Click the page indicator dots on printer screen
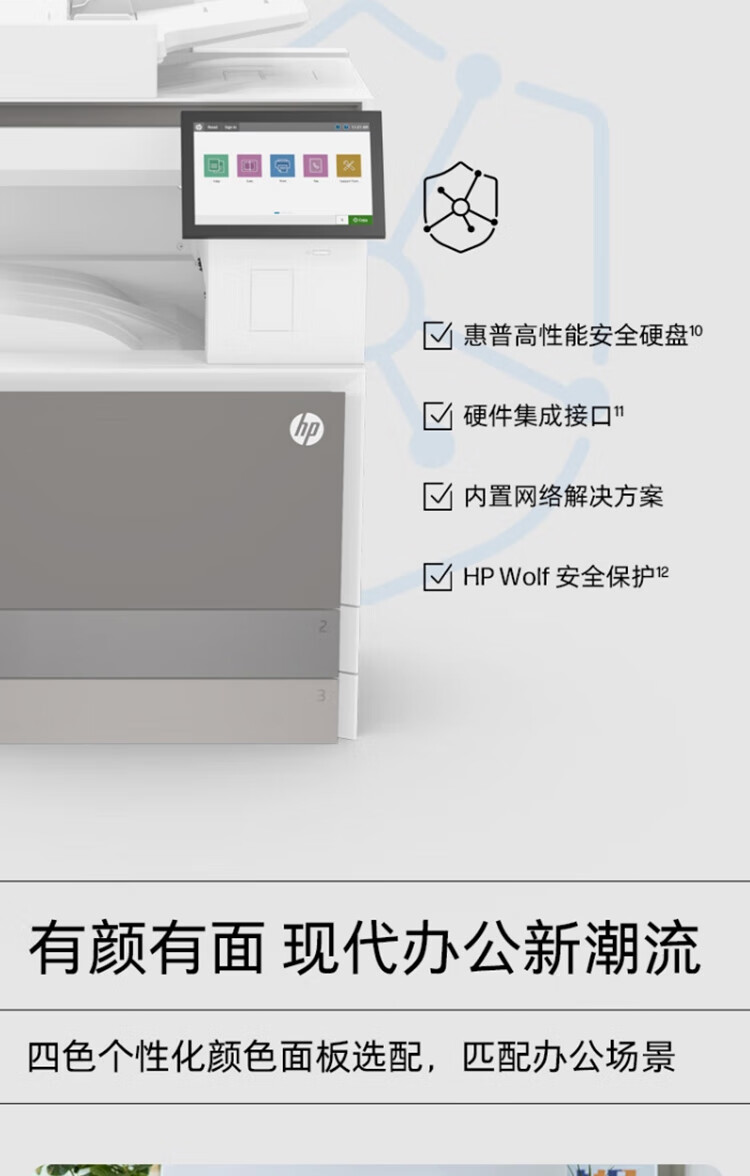 click(x=283, y=212)
